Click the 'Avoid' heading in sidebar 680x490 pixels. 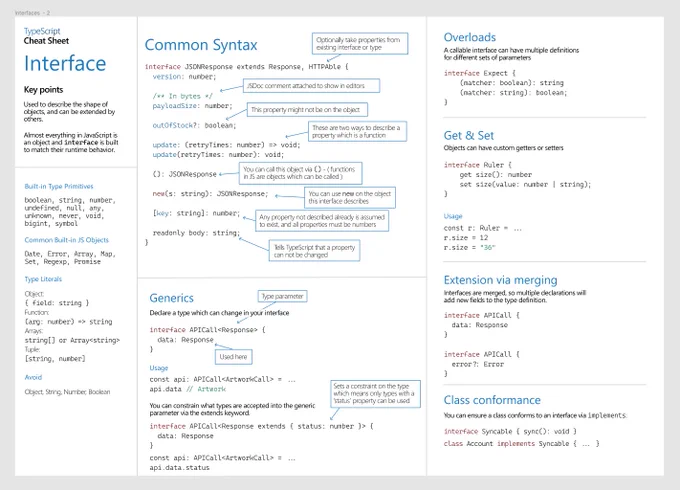(33, 377)
